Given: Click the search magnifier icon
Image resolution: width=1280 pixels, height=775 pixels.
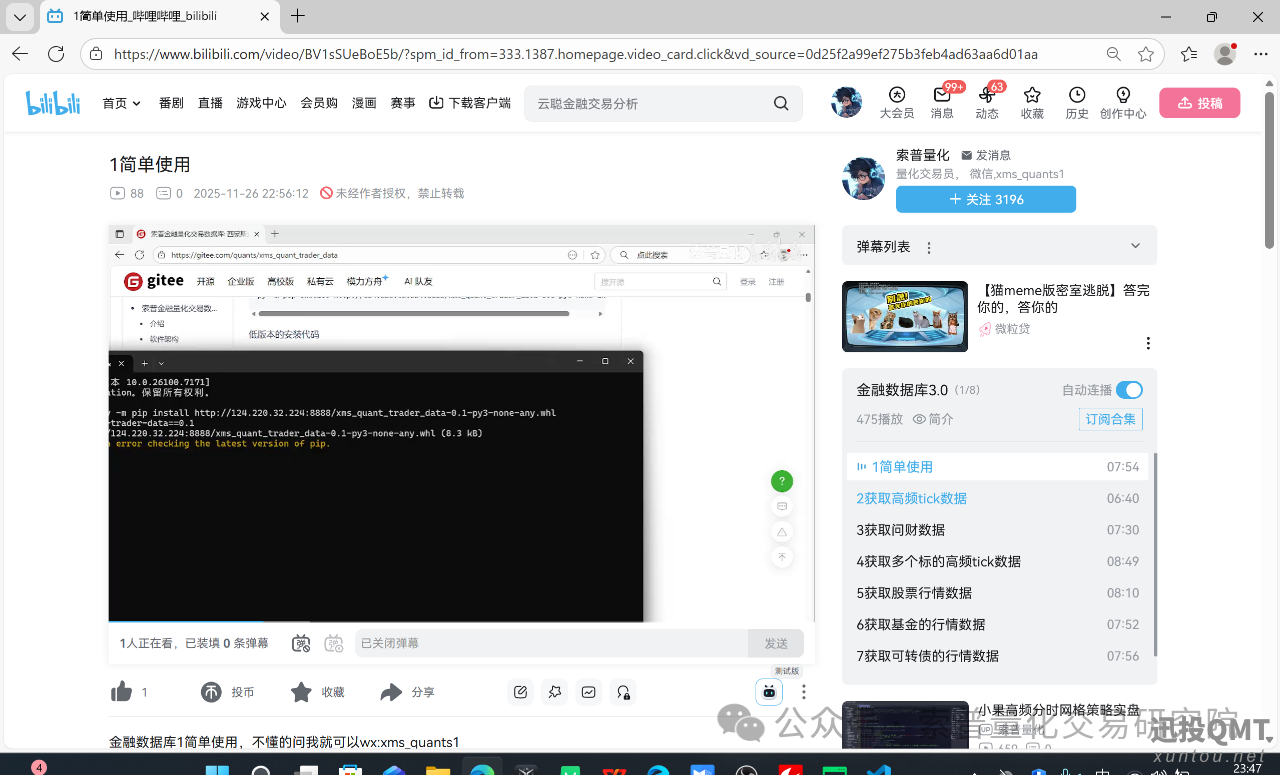Looking at the screenshot, I should (781, 103).
